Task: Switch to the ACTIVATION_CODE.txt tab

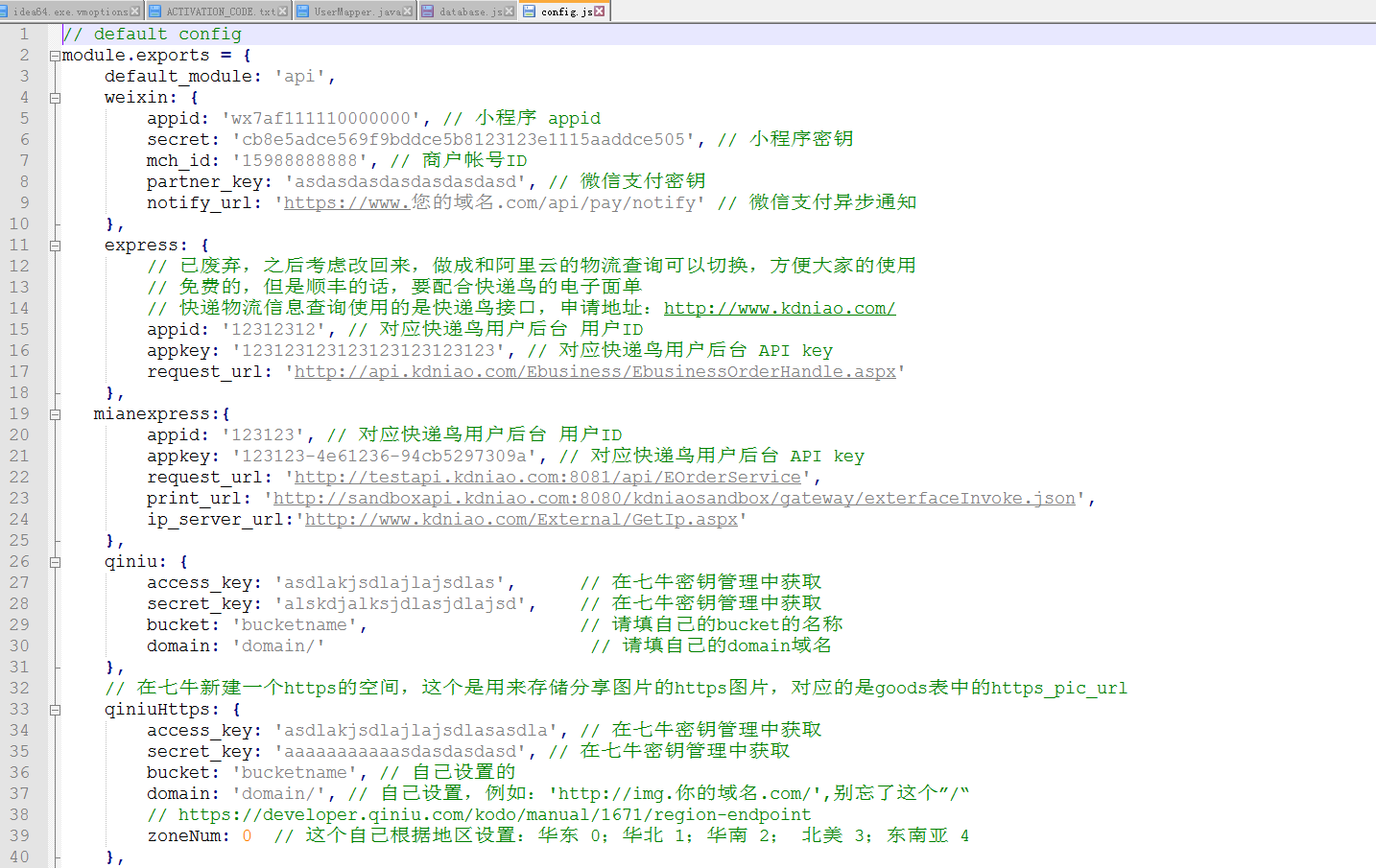Action: pos(221,12)
